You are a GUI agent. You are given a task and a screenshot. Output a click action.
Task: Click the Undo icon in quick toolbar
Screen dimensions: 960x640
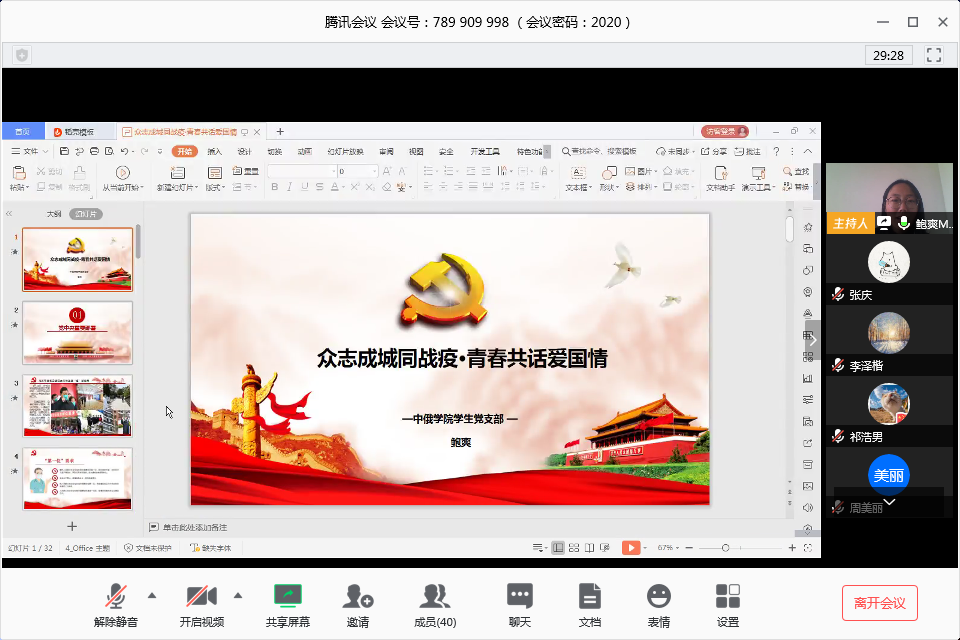click(124, 151)
